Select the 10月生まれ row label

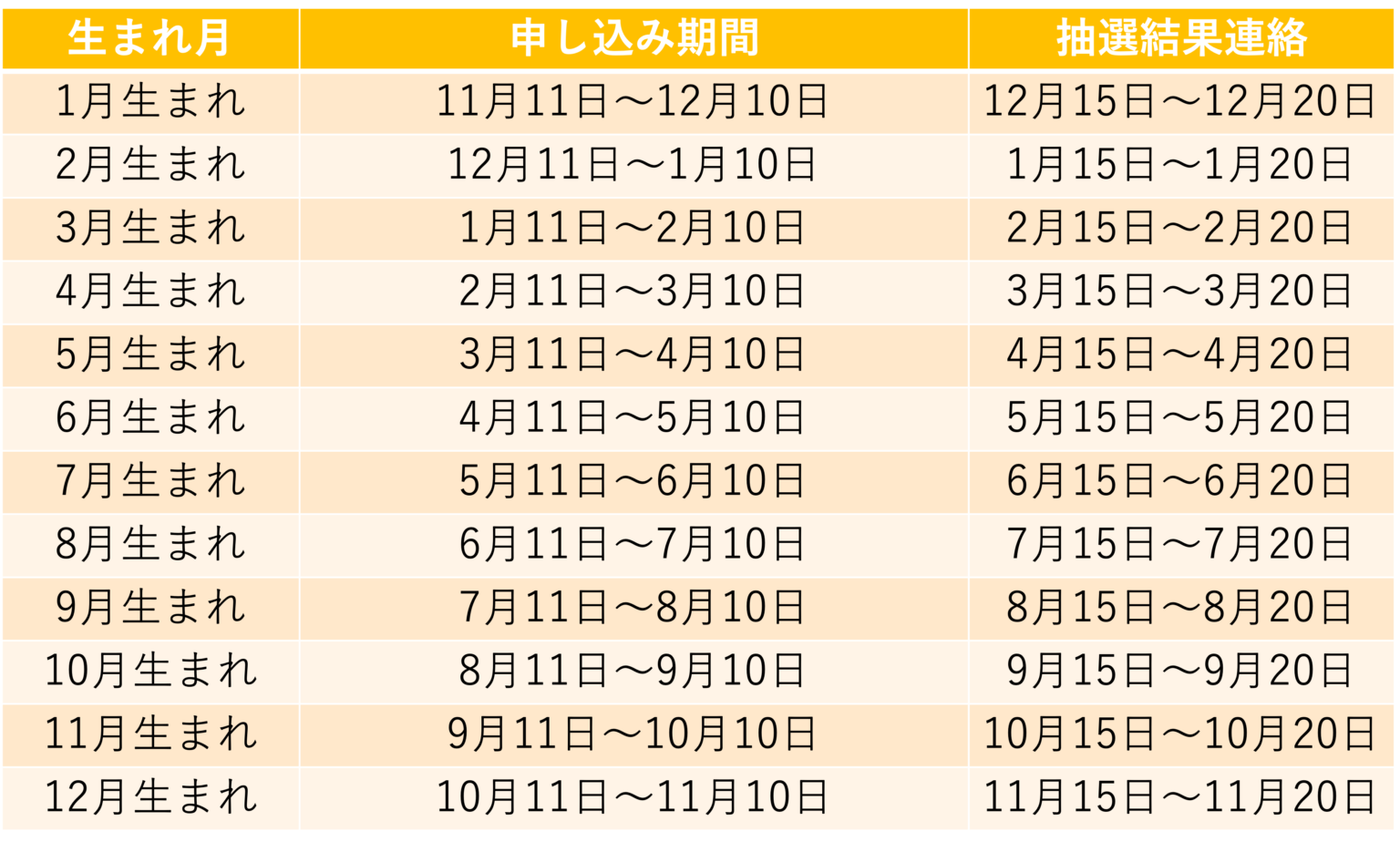(x=150, y=672)
